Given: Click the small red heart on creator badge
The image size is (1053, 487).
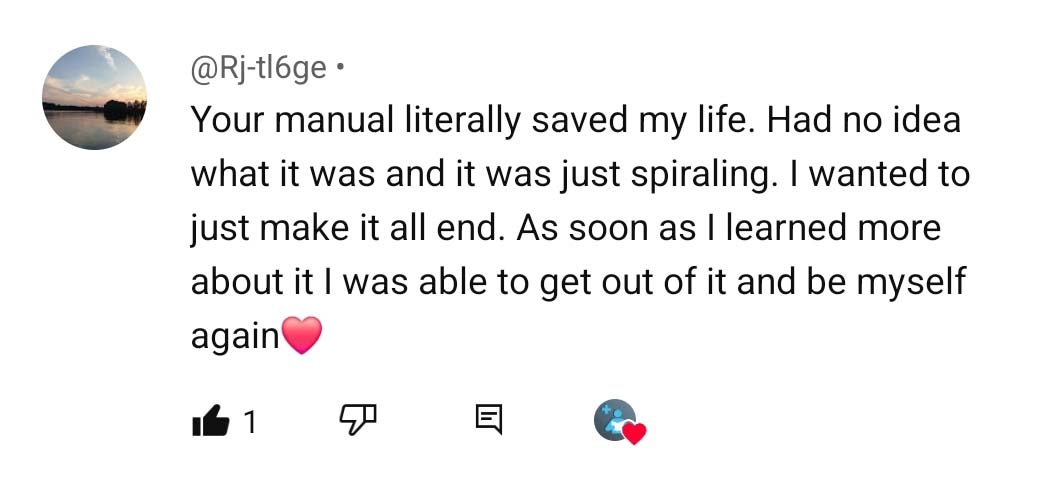Looking at the screenshot, I should (x=634, y=433).
